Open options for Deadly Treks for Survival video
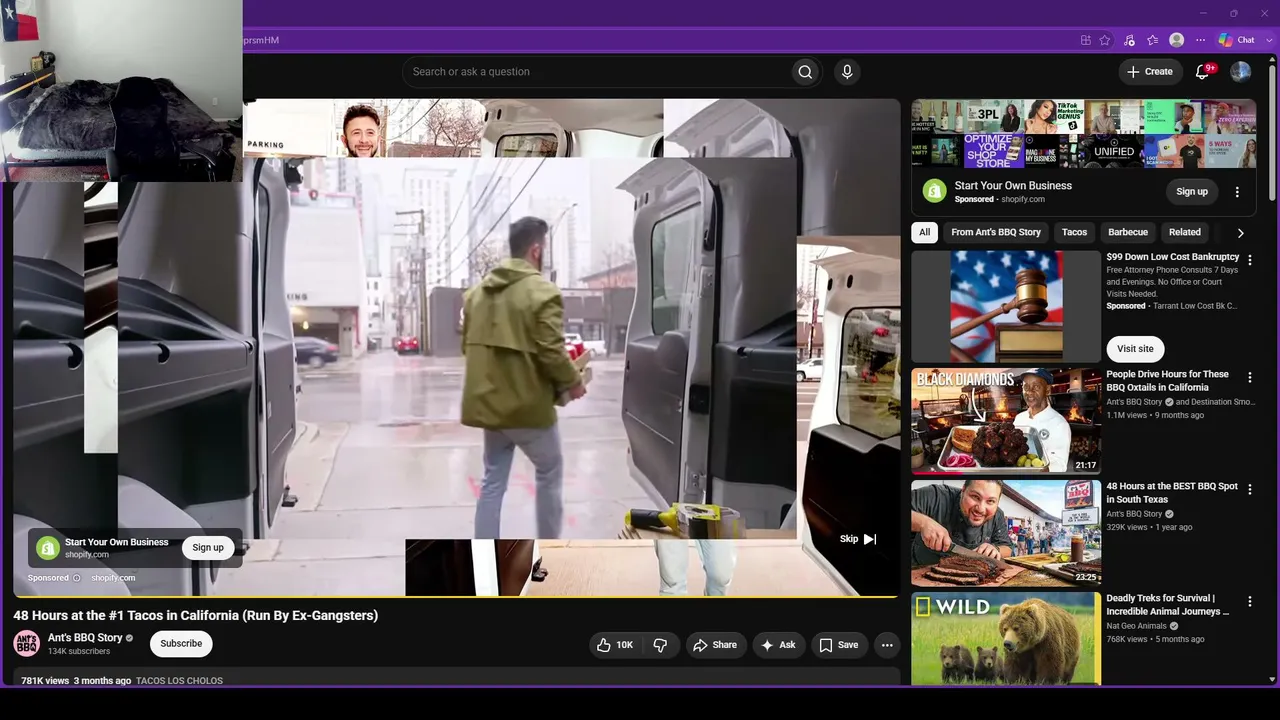The height and width of the screenshot is (720, 1280). click(1249, 601)
